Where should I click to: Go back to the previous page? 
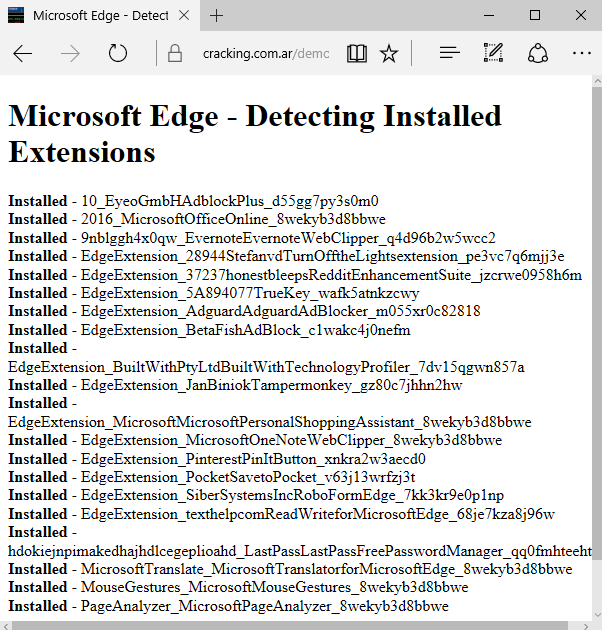point(23,53)
